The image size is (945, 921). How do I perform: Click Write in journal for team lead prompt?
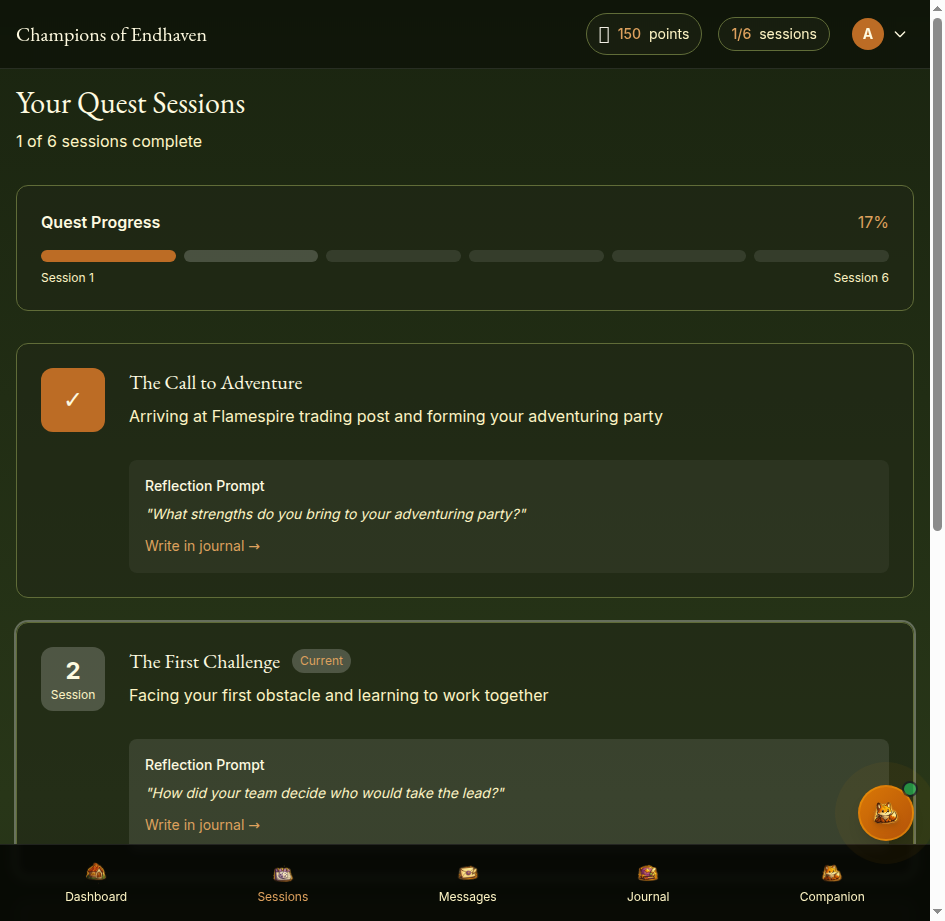pos(202,825)
